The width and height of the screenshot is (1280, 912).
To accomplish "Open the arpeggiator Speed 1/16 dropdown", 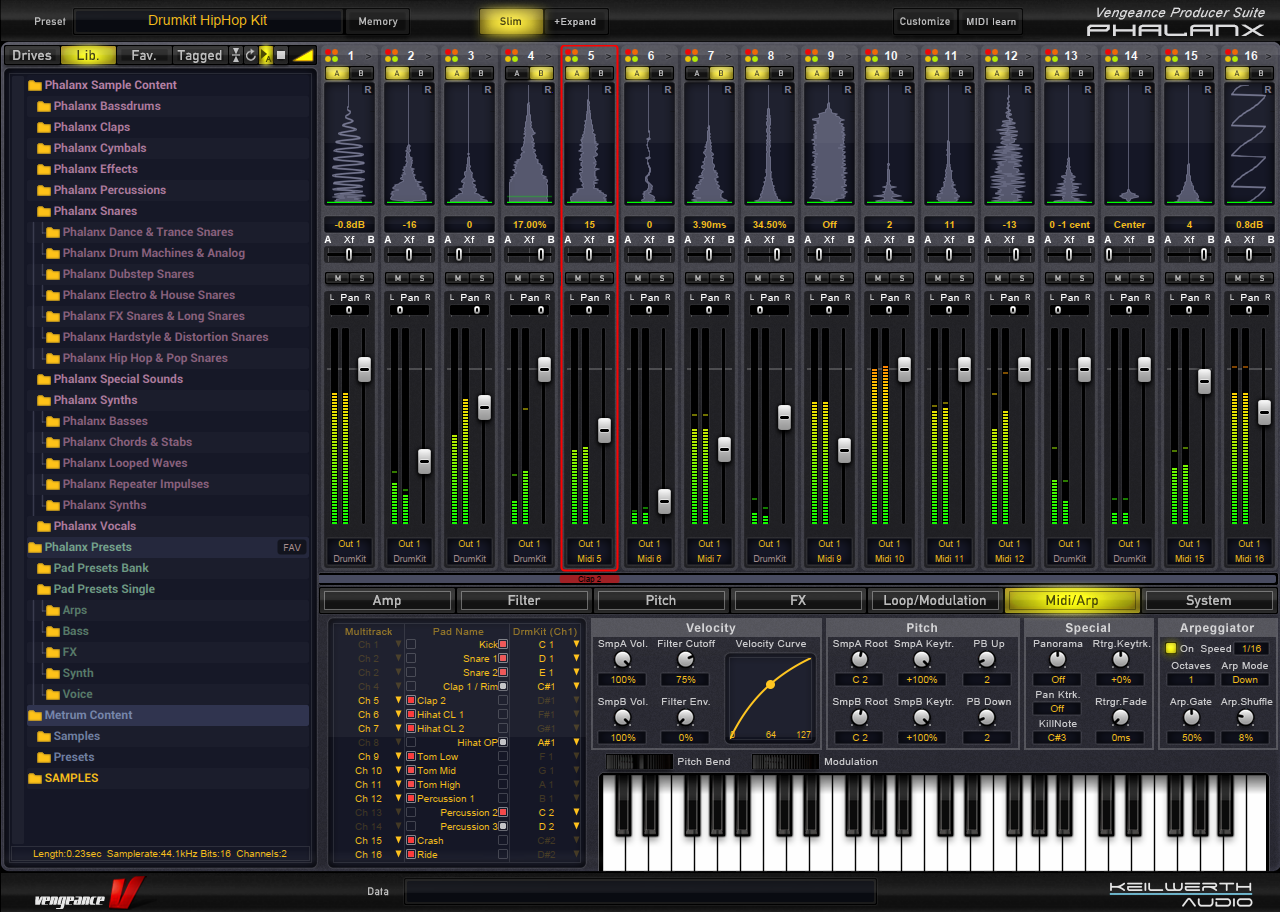I will (1251, 648).
